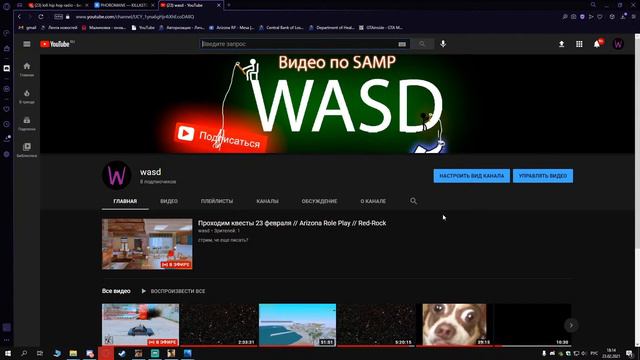Open history in the browser sidebar
This screenshot has width=640, height=360.
7,124
